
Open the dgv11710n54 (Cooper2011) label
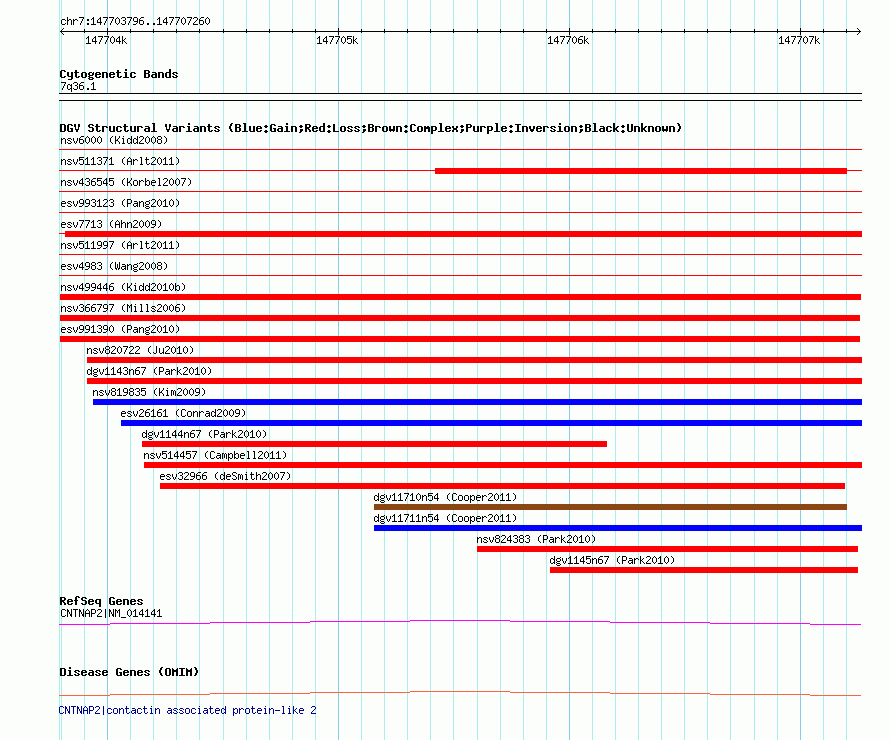[x=446, y=497]
